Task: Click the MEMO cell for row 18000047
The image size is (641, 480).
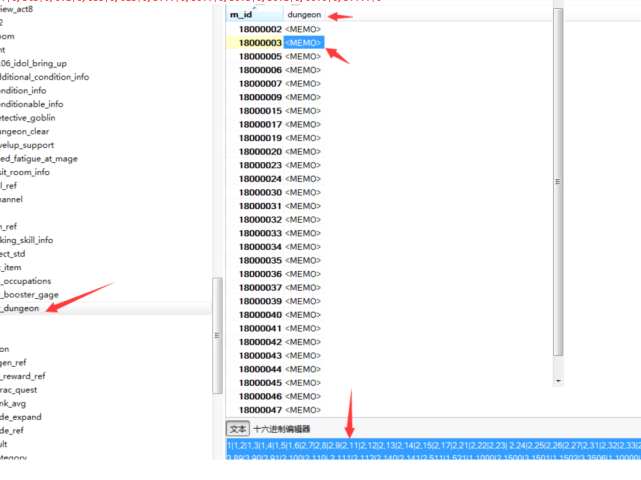Action: (x=303, y=410)
